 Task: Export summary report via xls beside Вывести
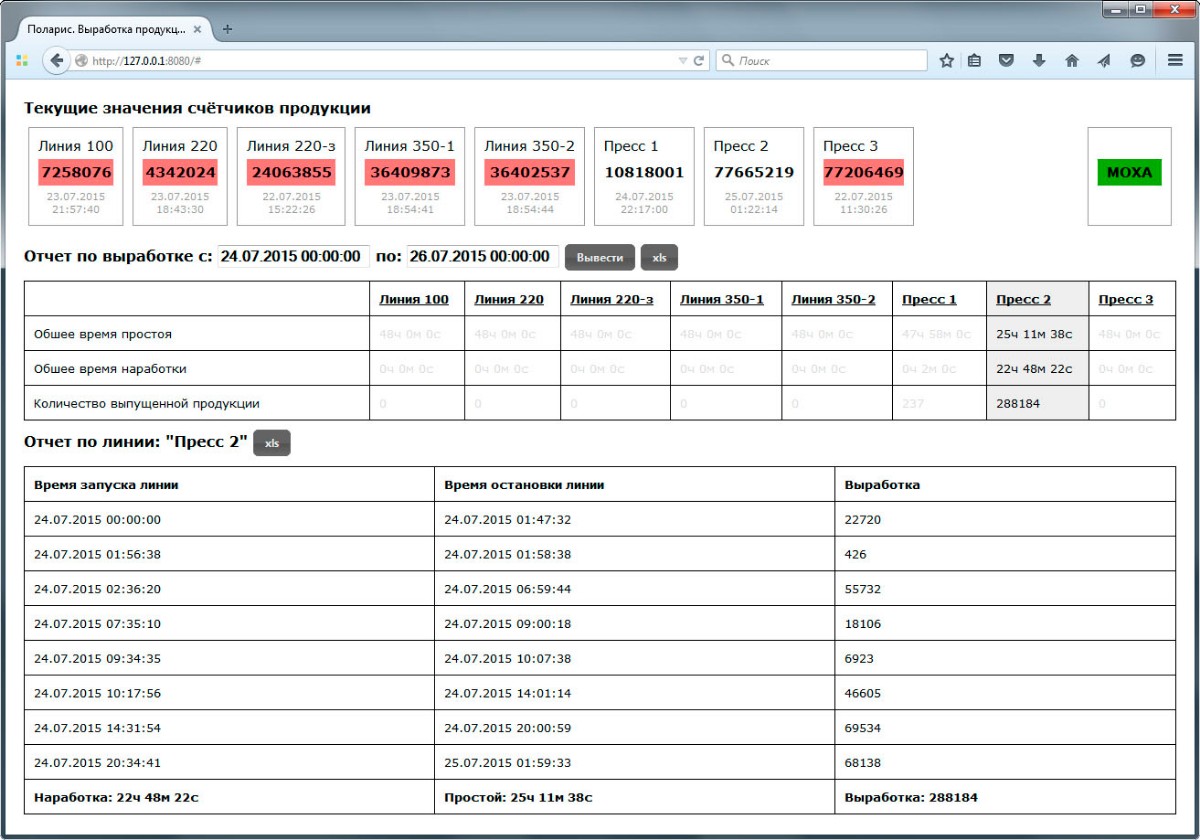[659, 257]
